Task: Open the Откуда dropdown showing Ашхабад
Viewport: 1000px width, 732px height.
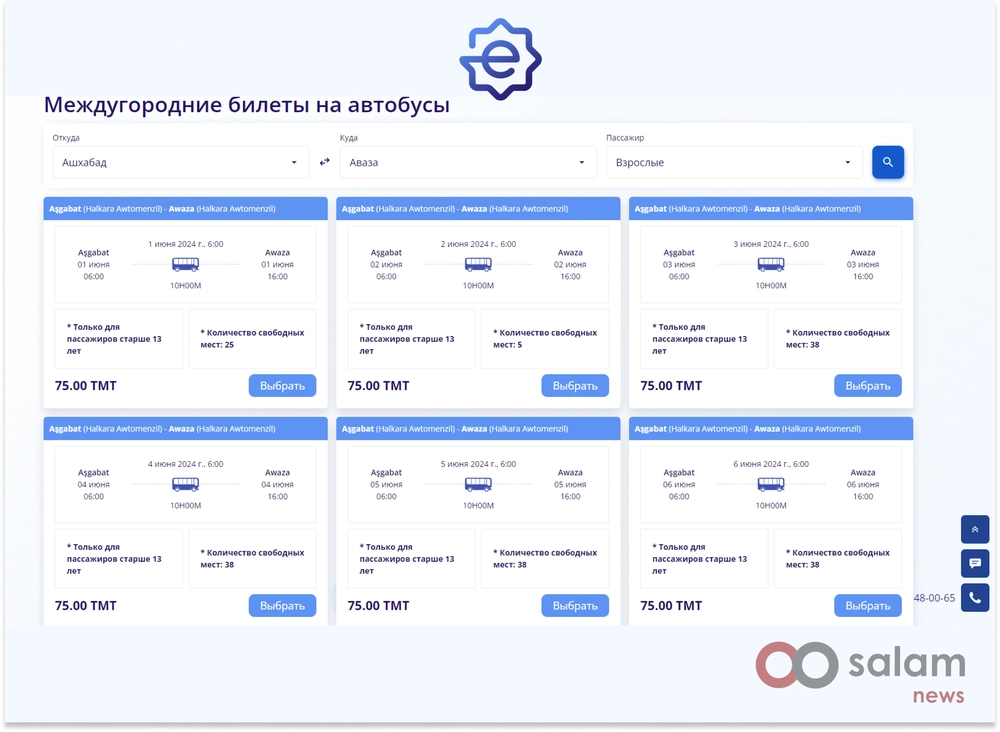Action: click(x=180, y=162)
